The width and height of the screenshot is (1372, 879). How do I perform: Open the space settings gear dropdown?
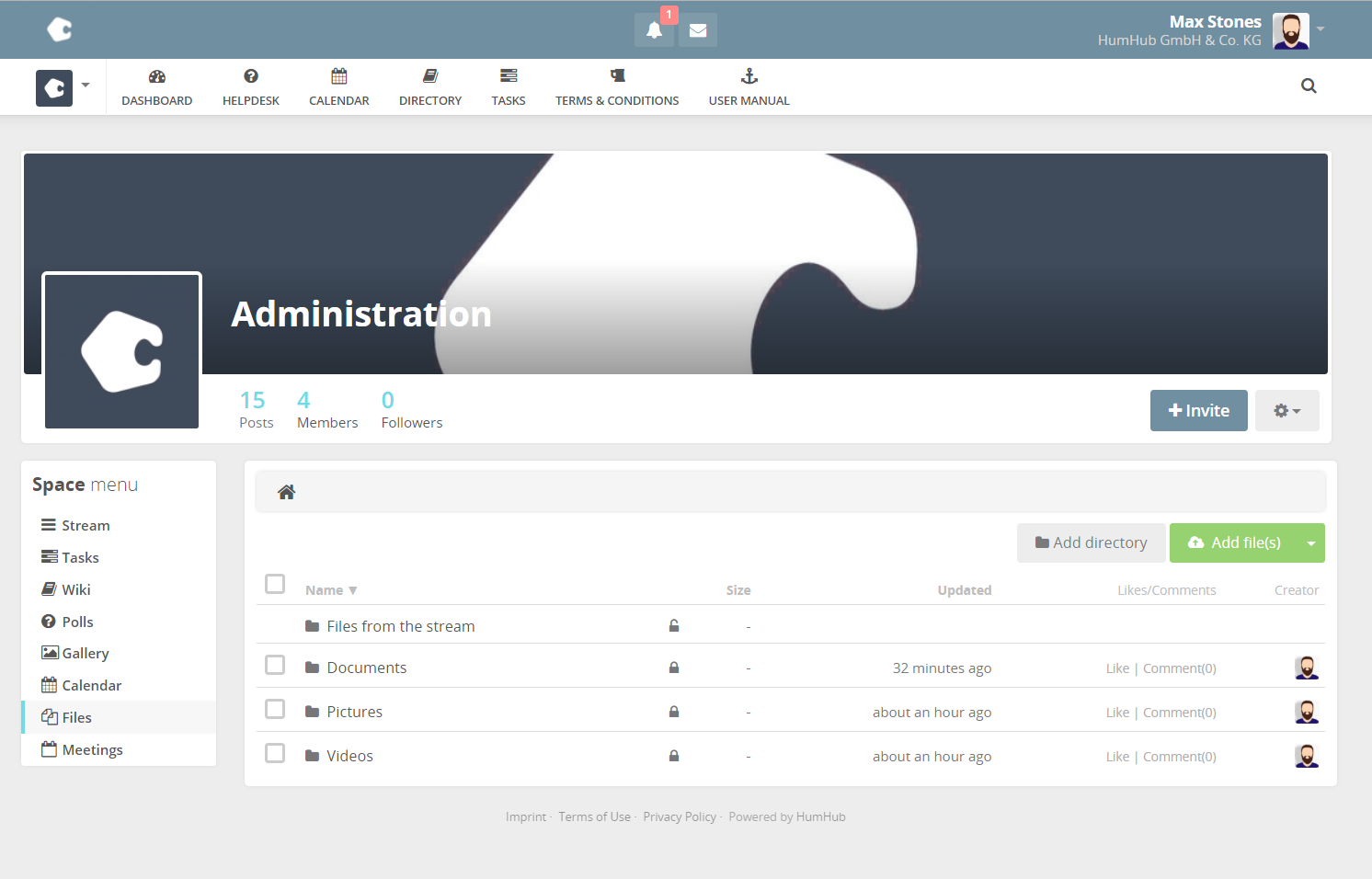1286,411
